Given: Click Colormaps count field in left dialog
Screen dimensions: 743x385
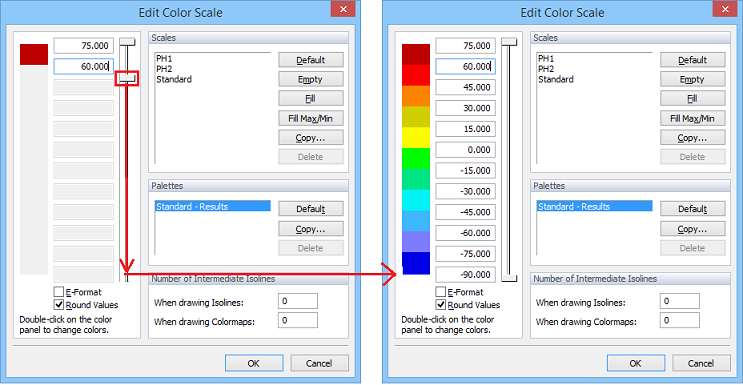Looking at the screenshot, I should click(298, 321).
